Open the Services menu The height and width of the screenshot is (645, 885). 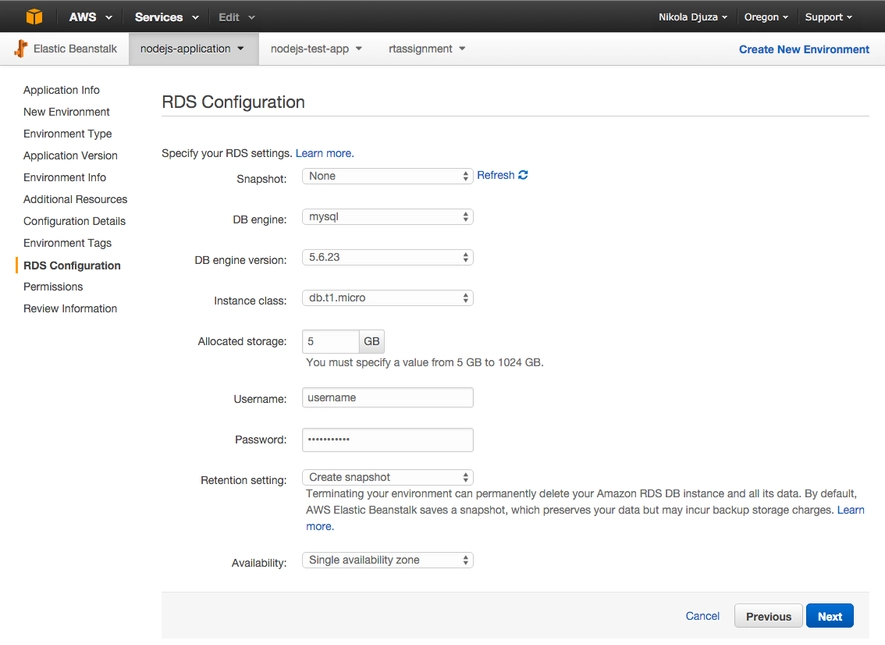[x=166, y=17]
